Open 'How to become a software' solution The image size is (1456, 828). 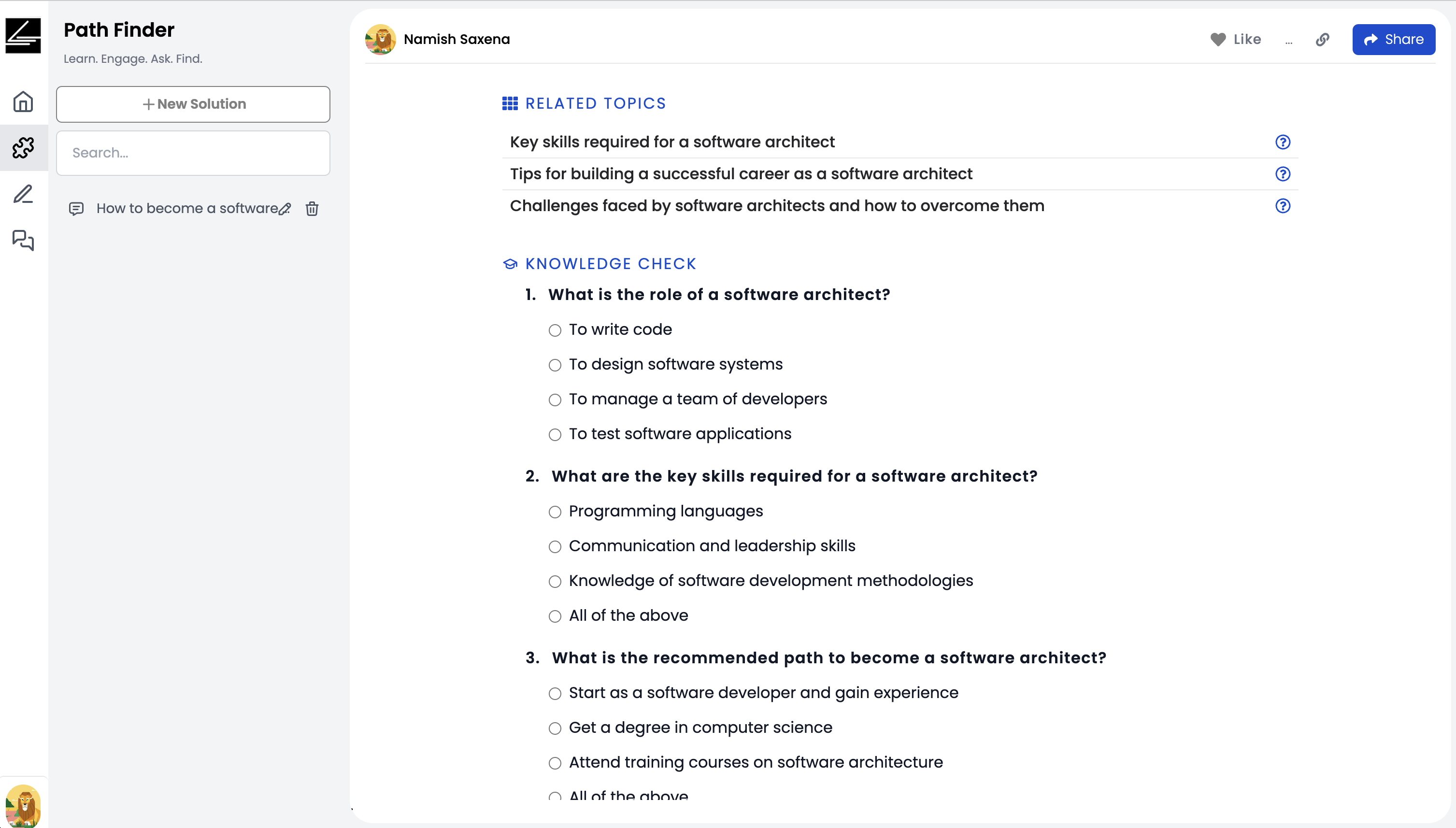click(x=186, y=208)
